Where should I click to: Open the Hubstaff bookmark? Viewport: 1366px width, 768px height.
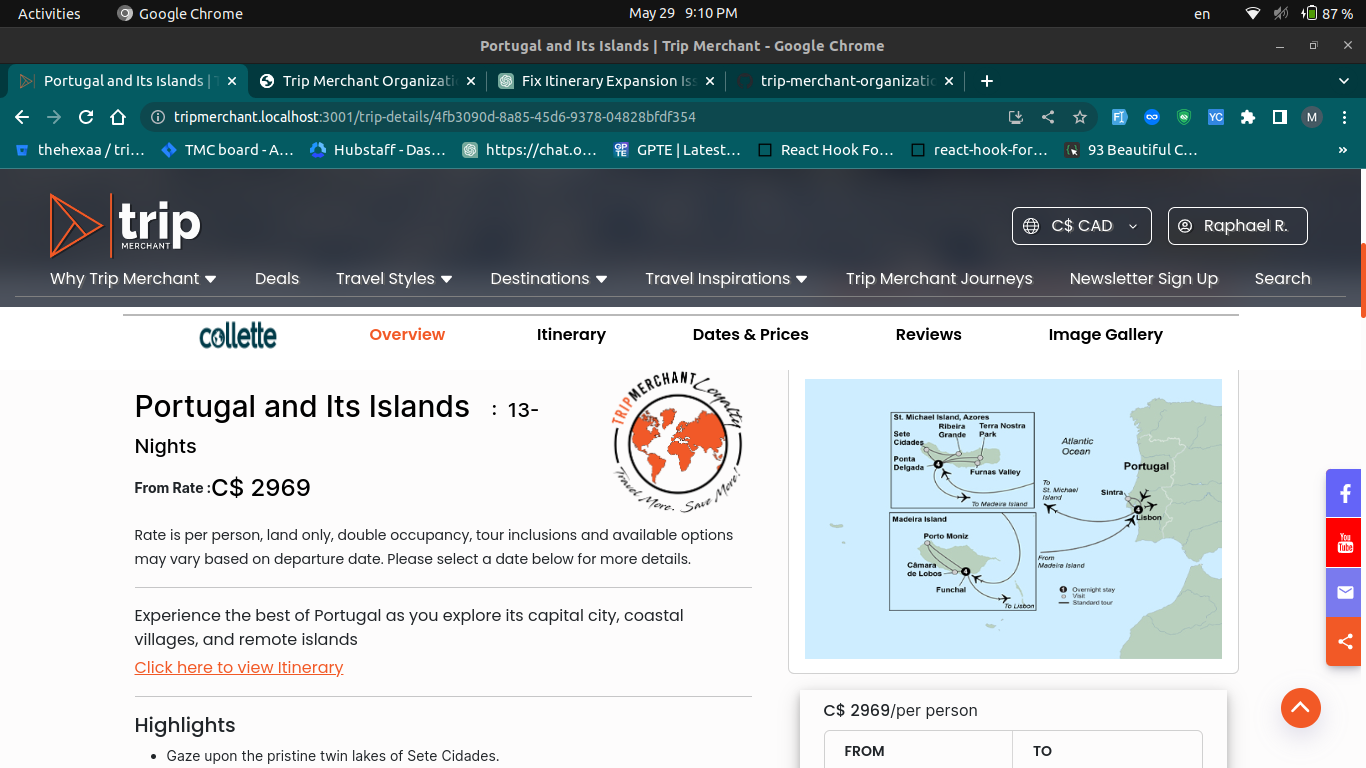[x=377, y=150]
